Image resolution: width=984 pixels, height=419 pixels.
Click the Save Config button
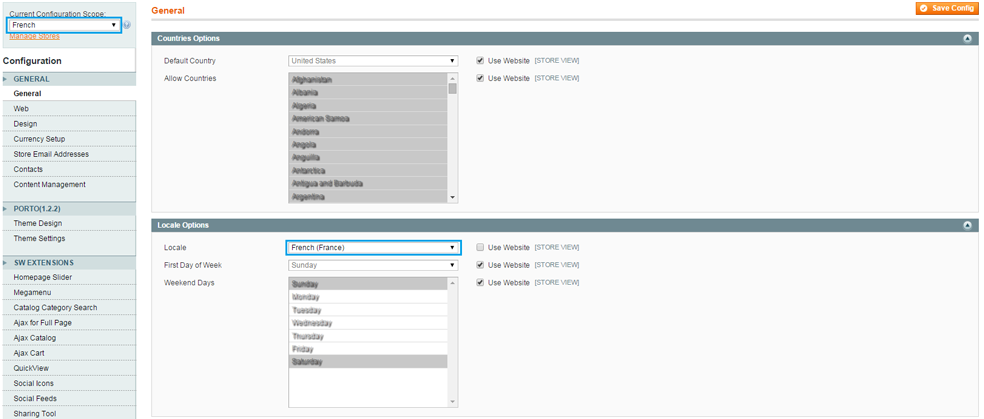click(946, 8)
